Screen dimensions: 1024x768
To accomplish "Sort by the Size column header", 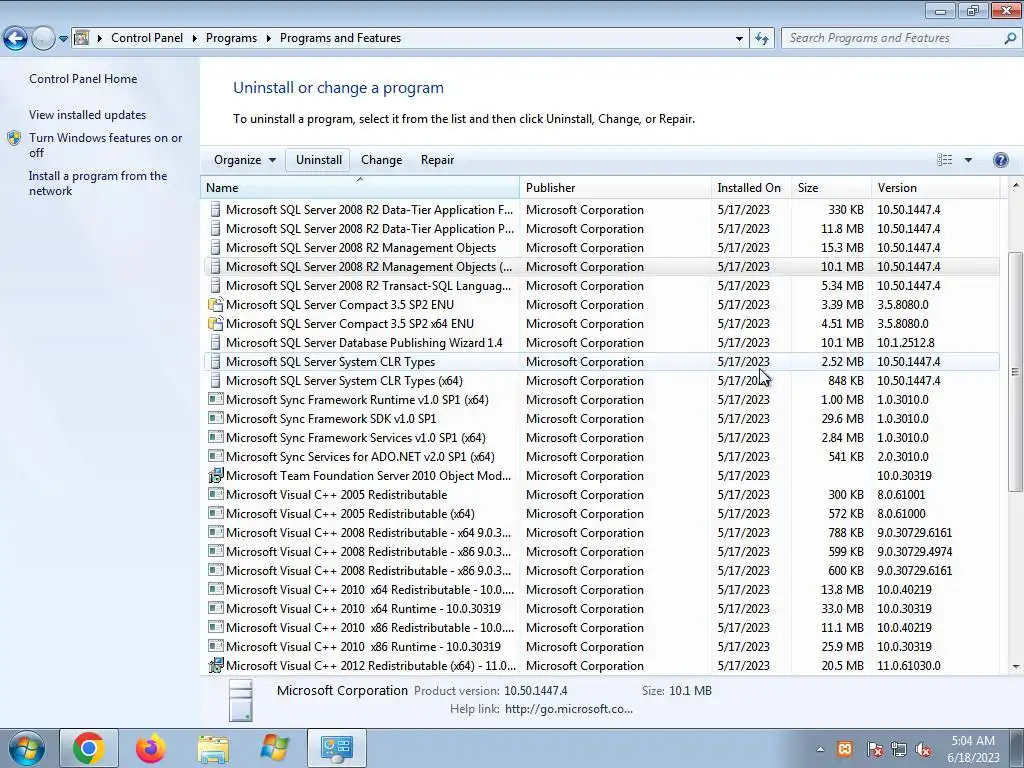I will click(x=831, y=187).
